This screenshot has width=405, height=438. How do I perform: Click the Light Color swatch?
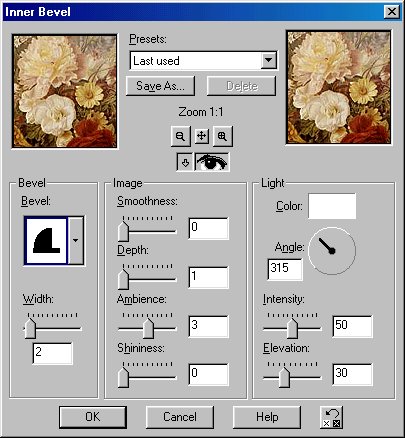pyautogui.click(x=332, y=206)
